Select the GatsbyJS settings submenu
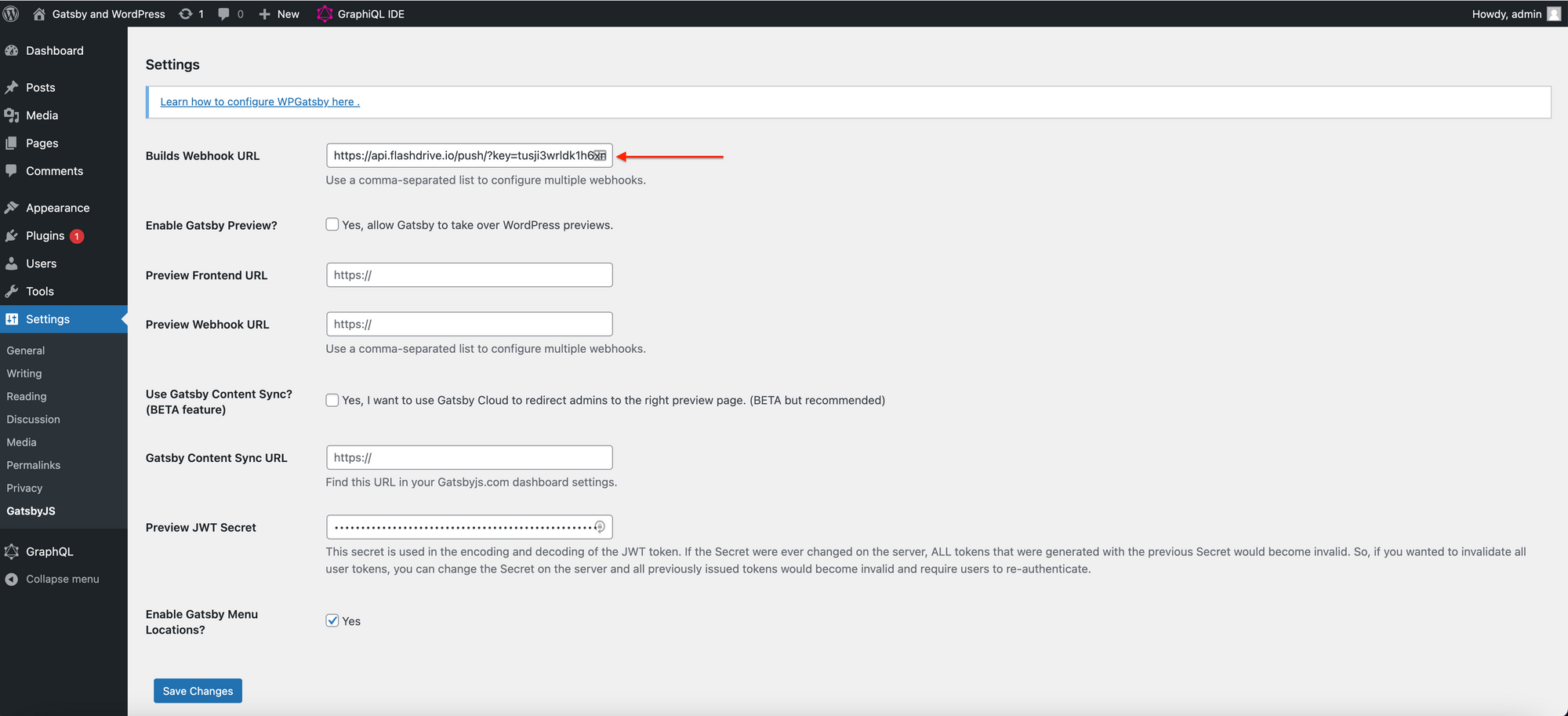The width and height of the screenshot is (1568, 716). click(31, 511)
